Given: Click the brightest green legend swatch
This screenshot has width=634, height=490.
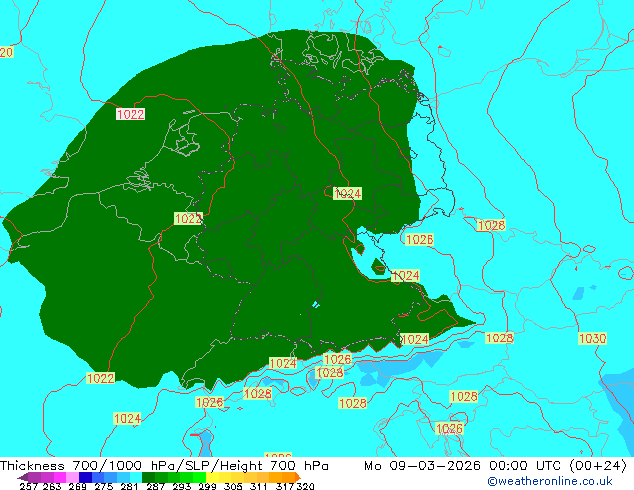Looking at the screenshot, I should click(x=200, y=477).
